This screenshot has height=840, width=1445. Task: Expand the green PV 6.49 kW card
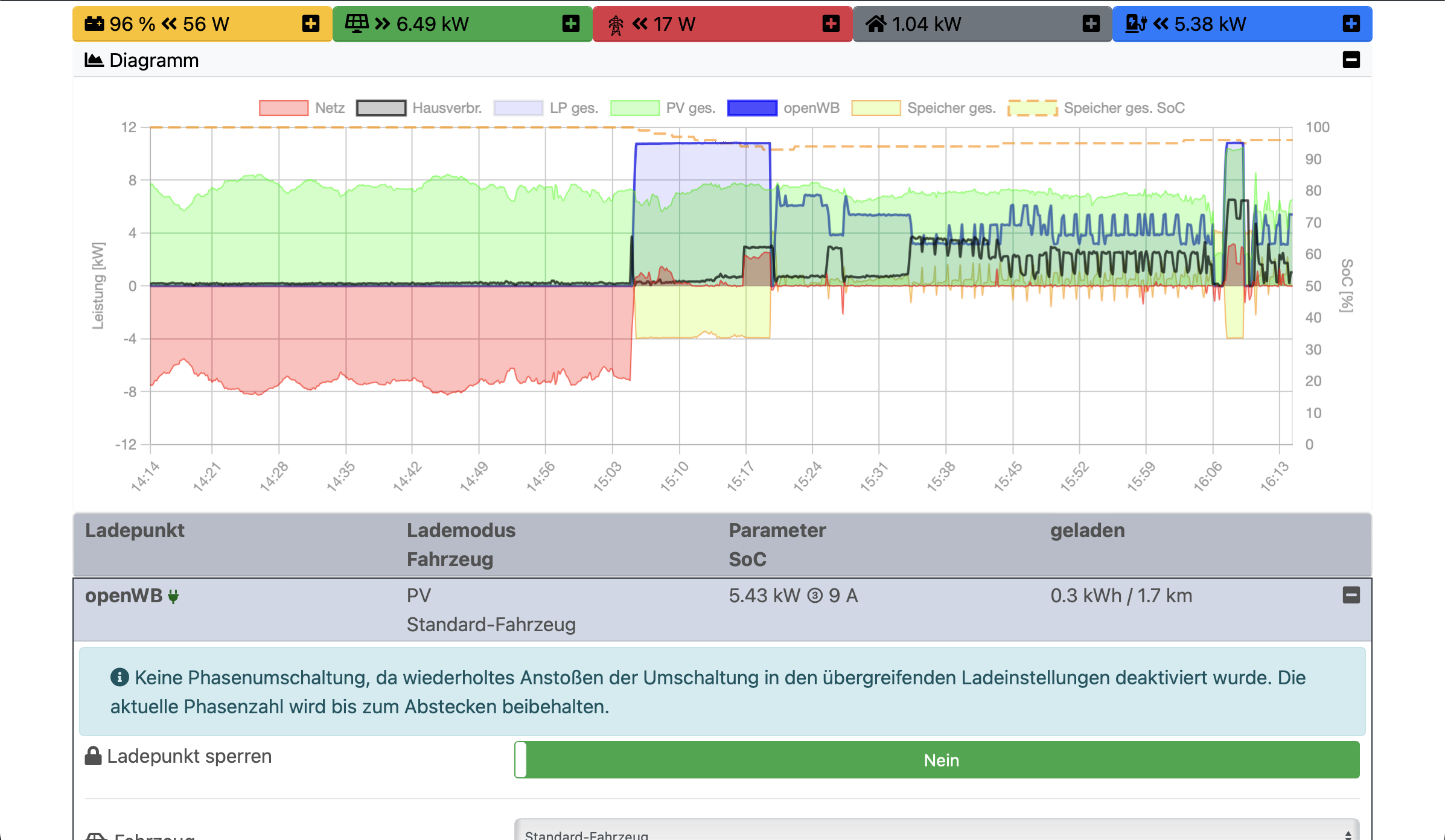point(570,24)
